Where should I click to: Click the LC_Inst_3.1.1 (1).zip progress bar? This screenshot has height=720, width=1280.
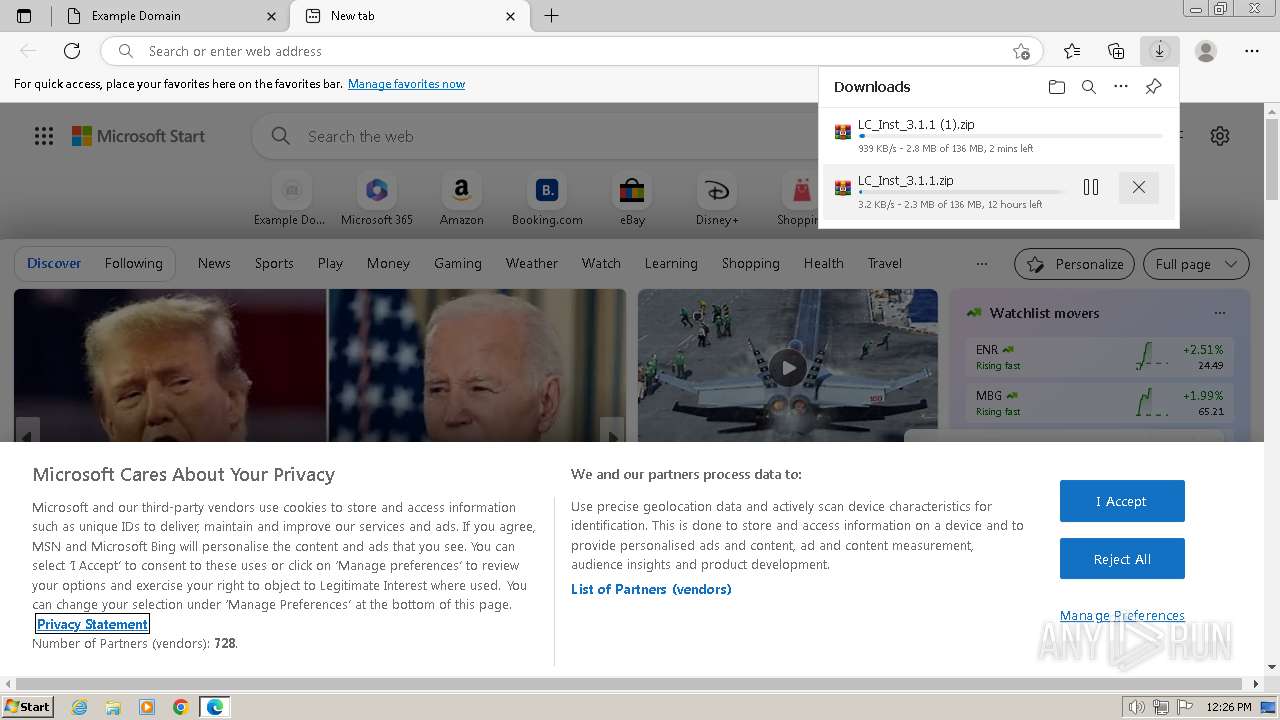pos(1010,136)
